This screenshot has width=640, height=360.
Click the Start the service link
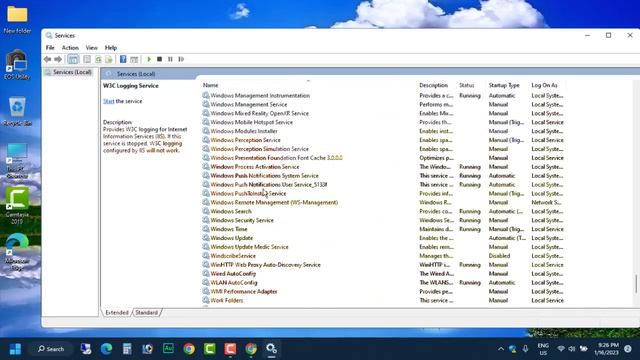(x=109, y=101)
